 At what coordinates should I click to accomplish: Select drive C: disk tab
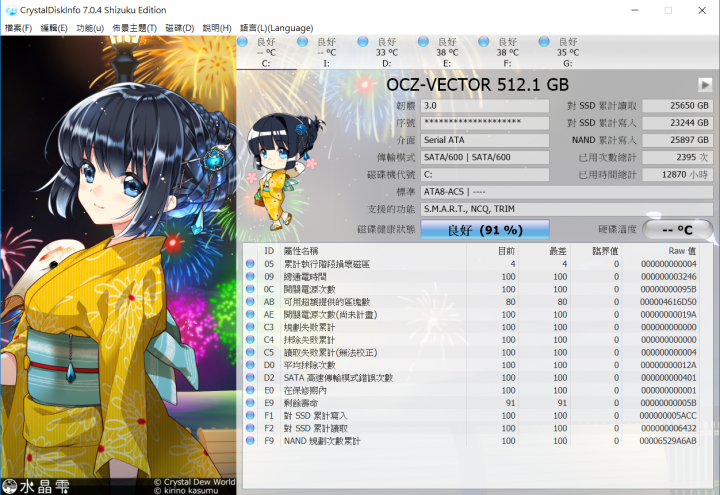pyautogui.click(x=266, y=52)
